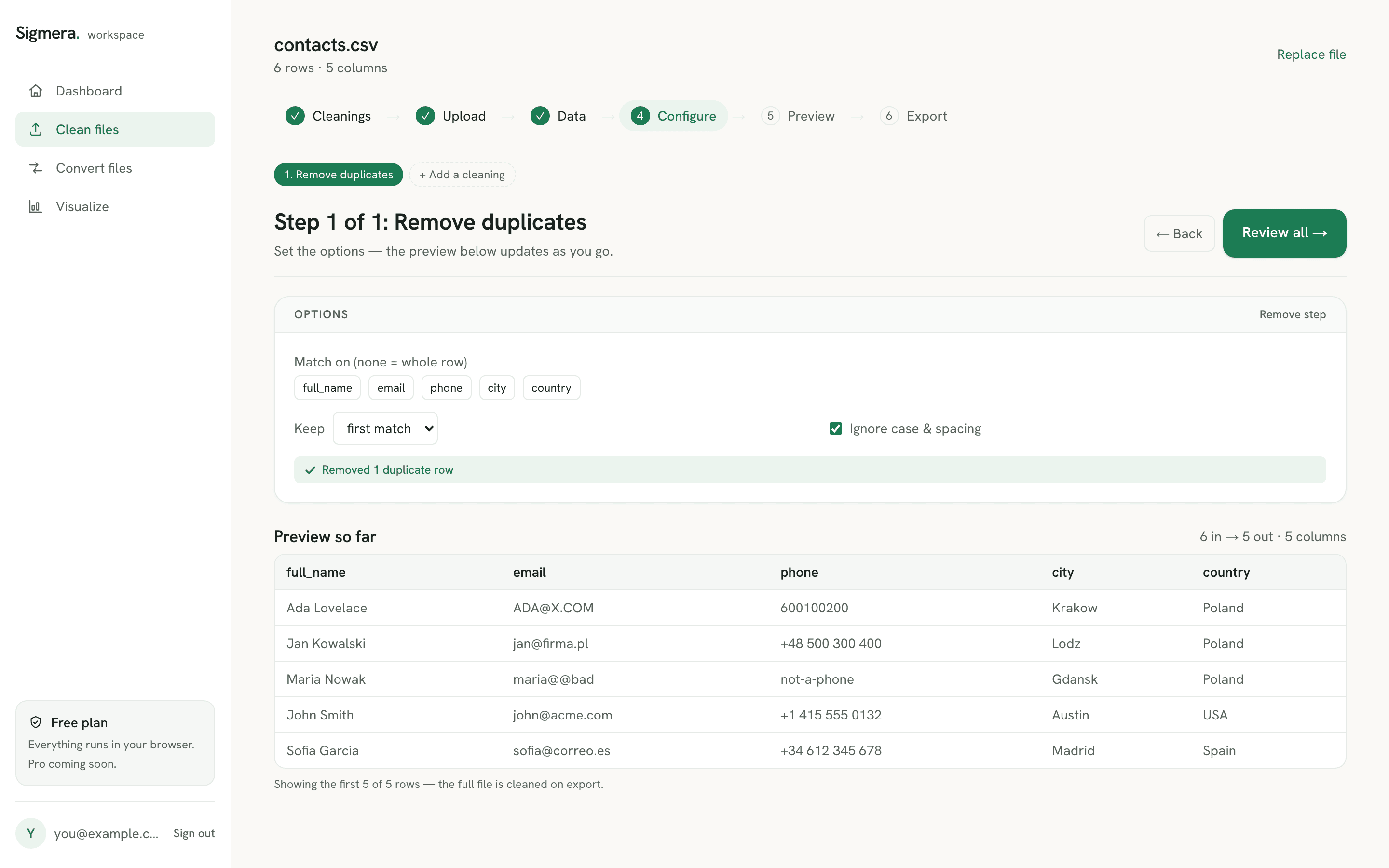Click the +48 500 300 400 phone cell
The image size is (1389, 868).
pyautogui.click(x=831, y=643)
